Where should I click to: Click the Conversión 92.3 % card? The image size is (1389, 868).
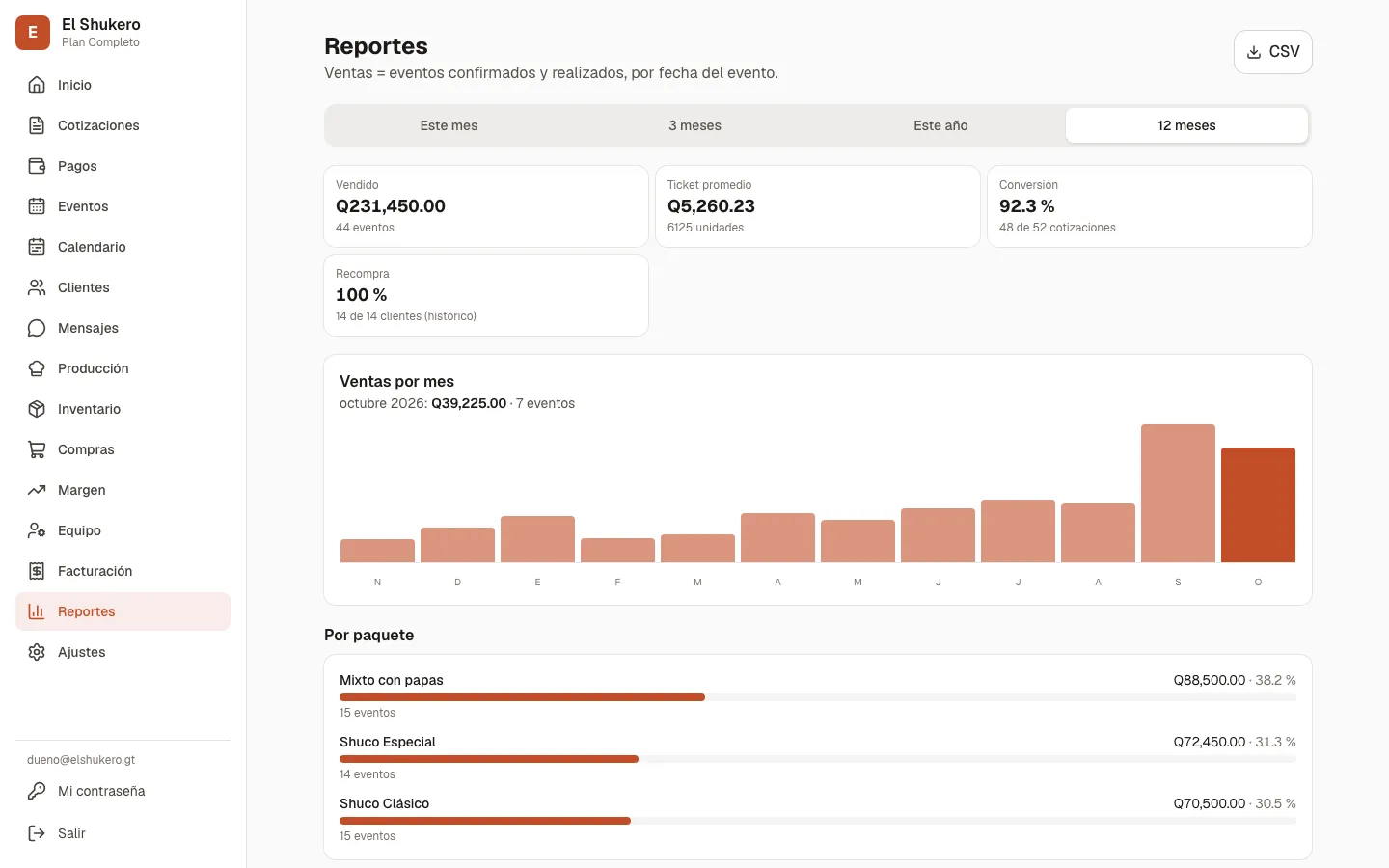[x=1150, y=206]
